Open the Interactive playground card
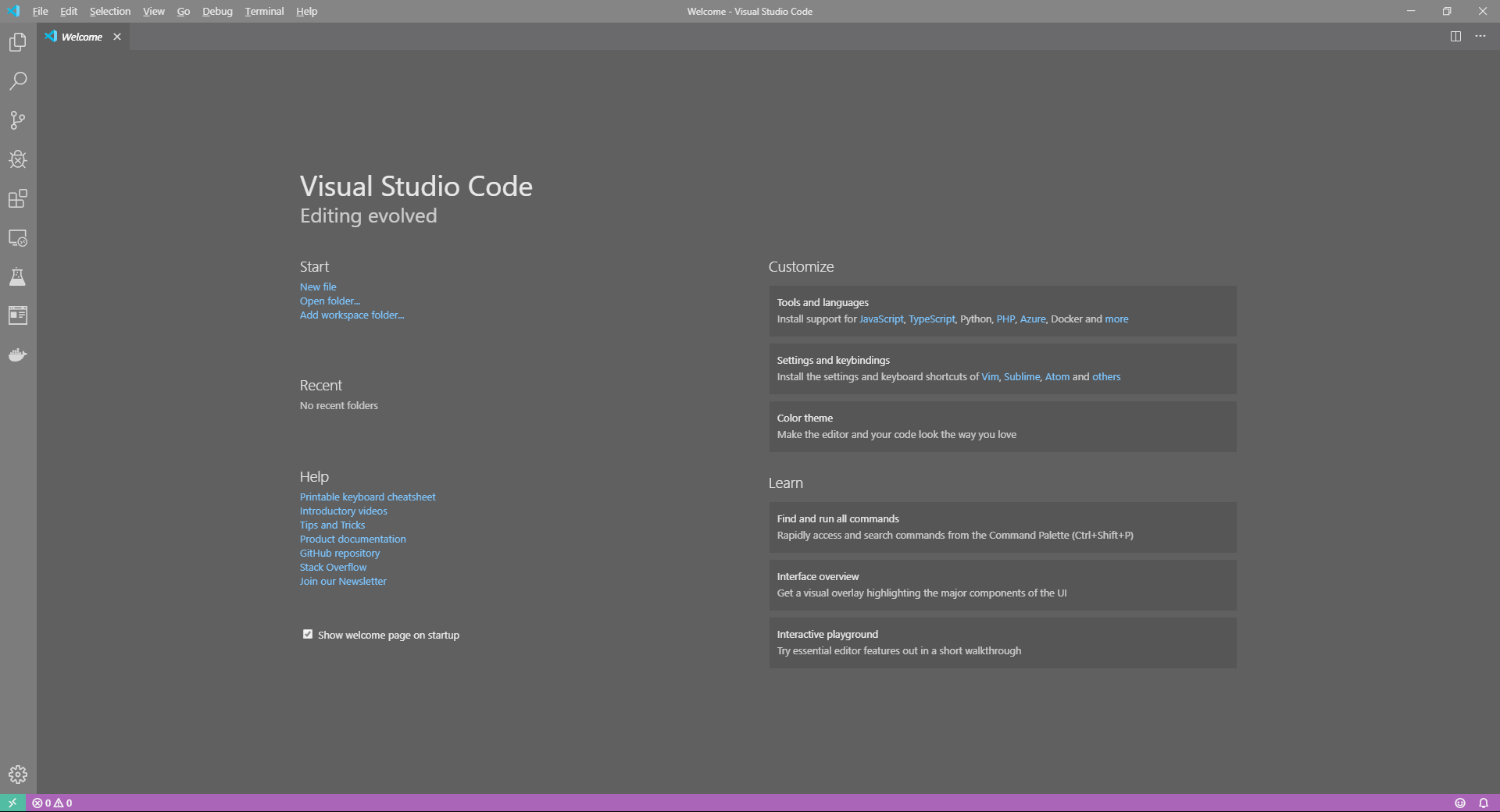Viewport: 1500px width, 812px height. [1002, 643]
